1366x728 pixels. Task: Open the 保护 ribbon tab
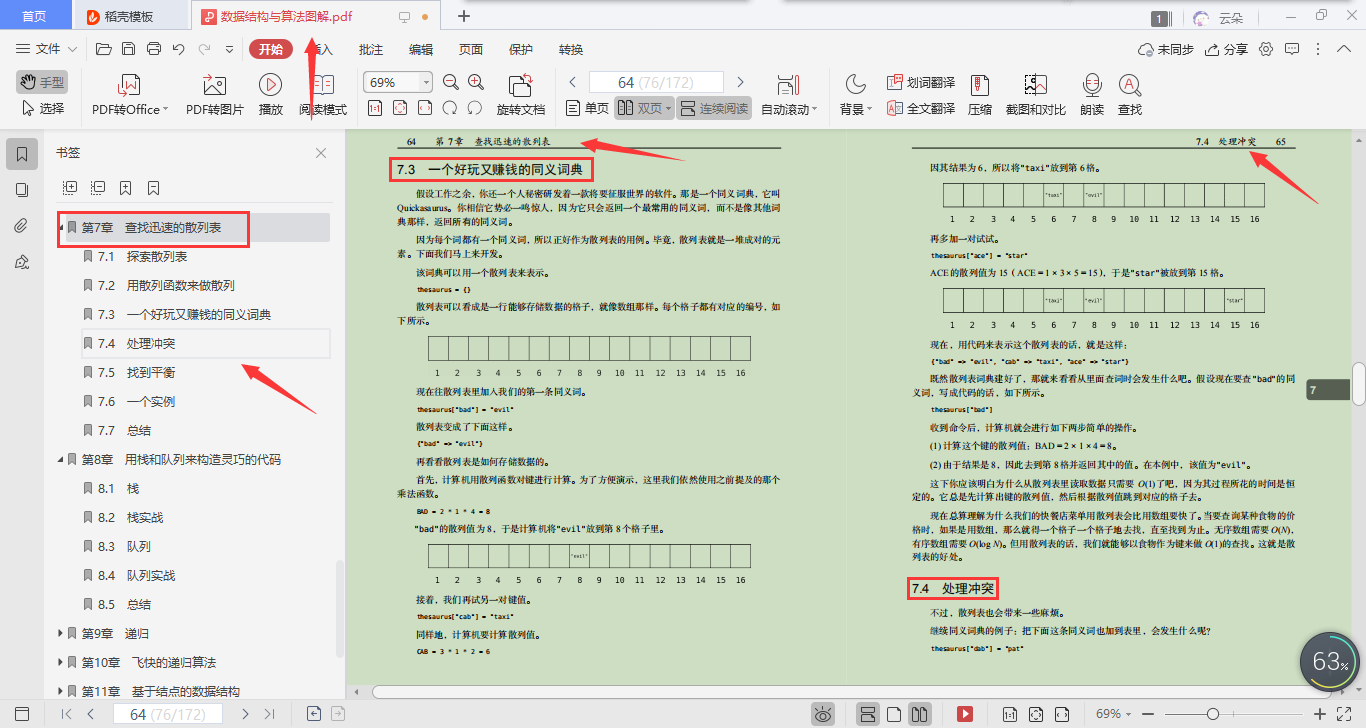pyautogui.click(x=521, y=49)
